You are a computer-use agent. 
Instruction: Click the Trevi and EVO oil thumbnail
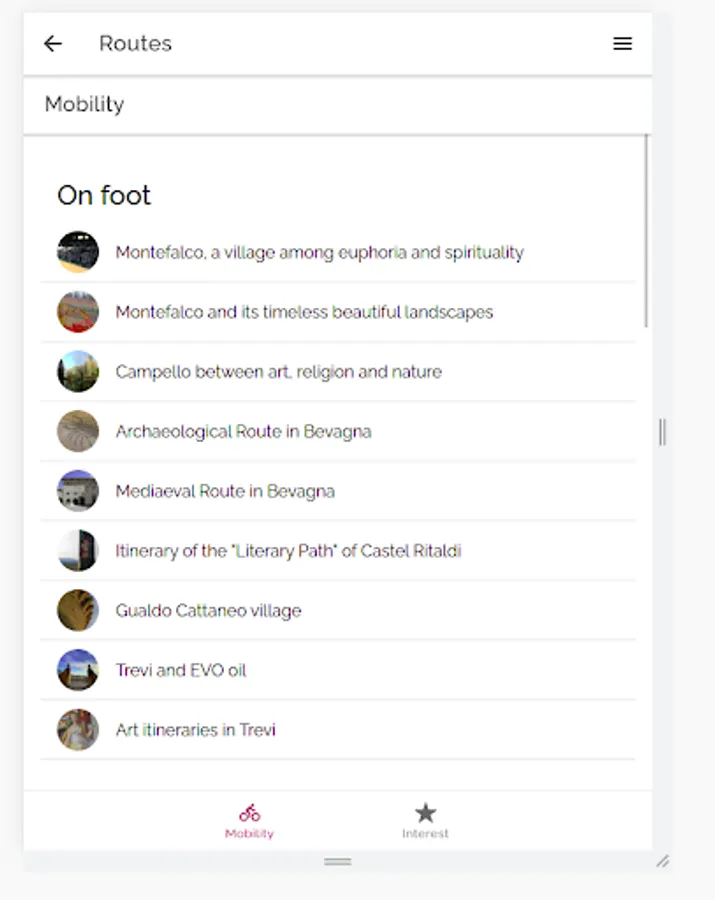coord(78,670)
